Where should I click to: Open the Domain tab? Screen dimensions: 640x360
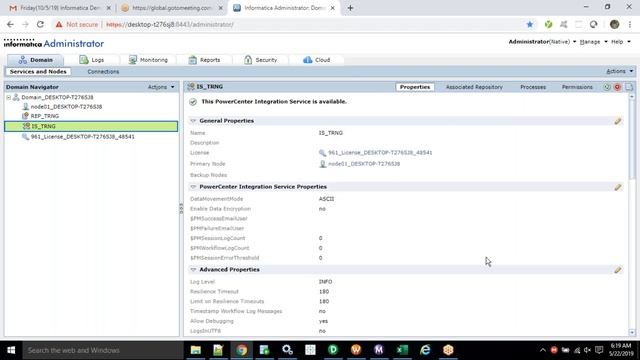(x=36, y=60)
